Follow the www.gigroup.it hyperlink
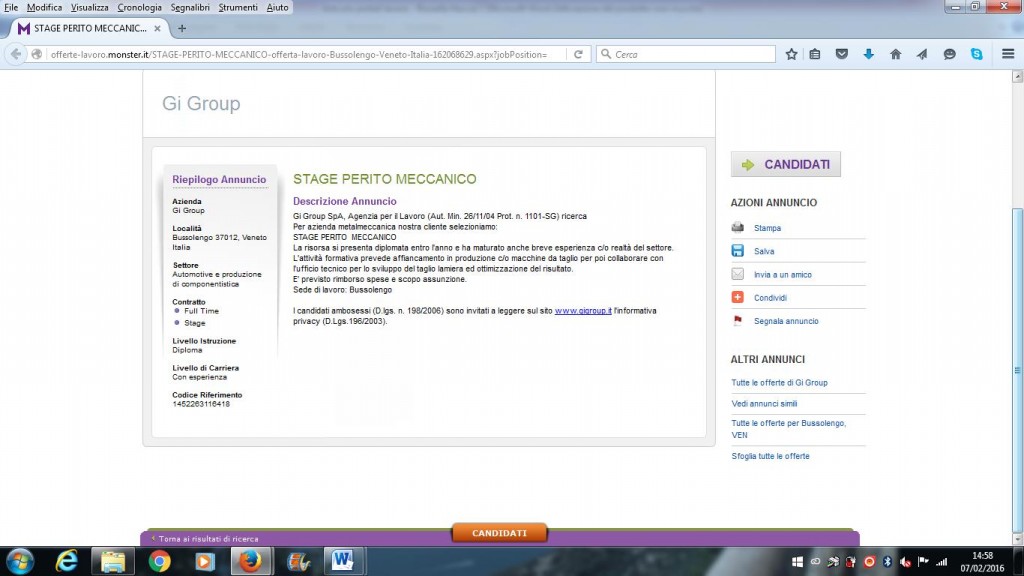1024x576 pixels. tap(583, 311)
